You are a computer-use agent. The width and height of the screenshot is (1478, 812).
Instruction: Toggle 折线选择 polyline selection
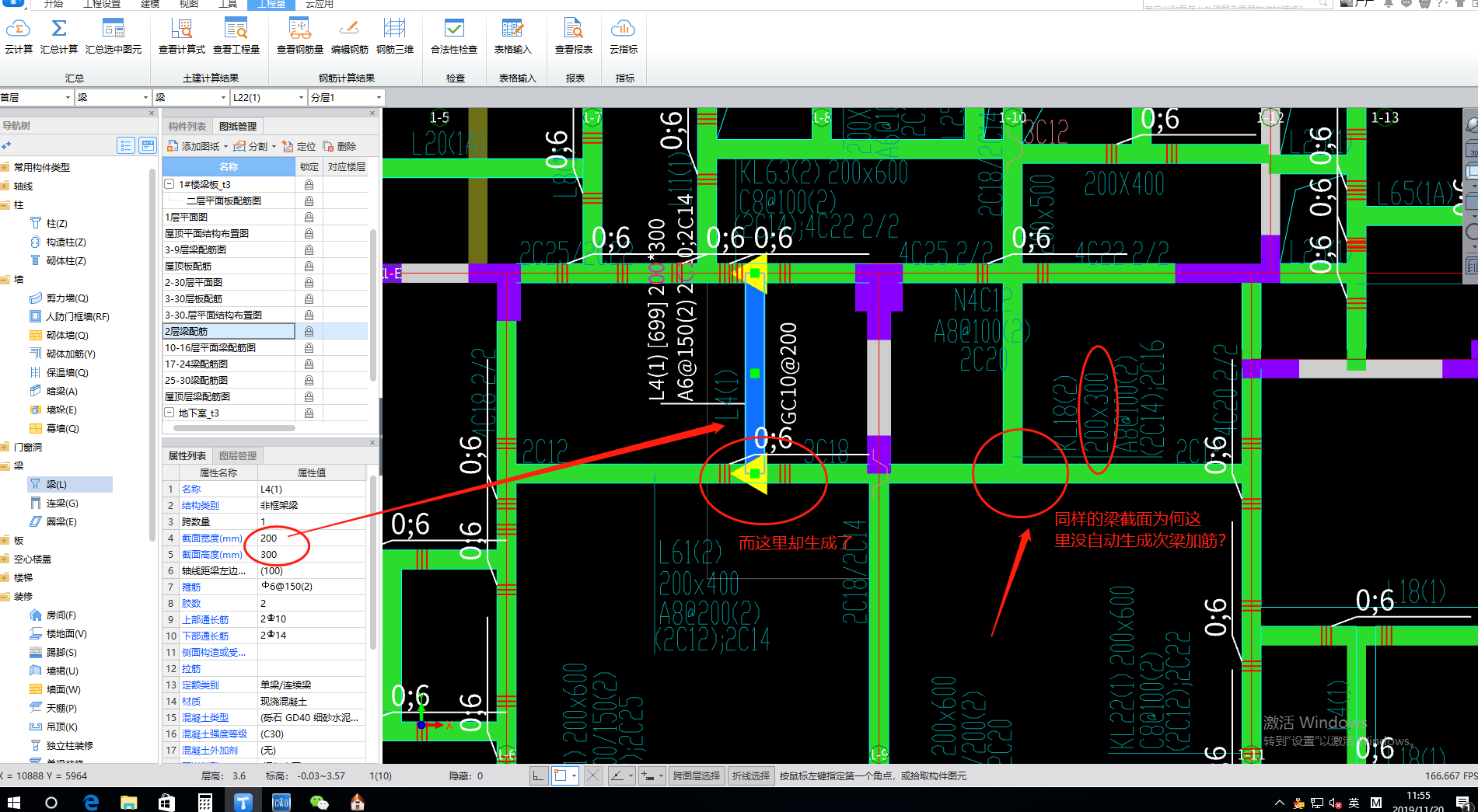[x=751, y=775]
